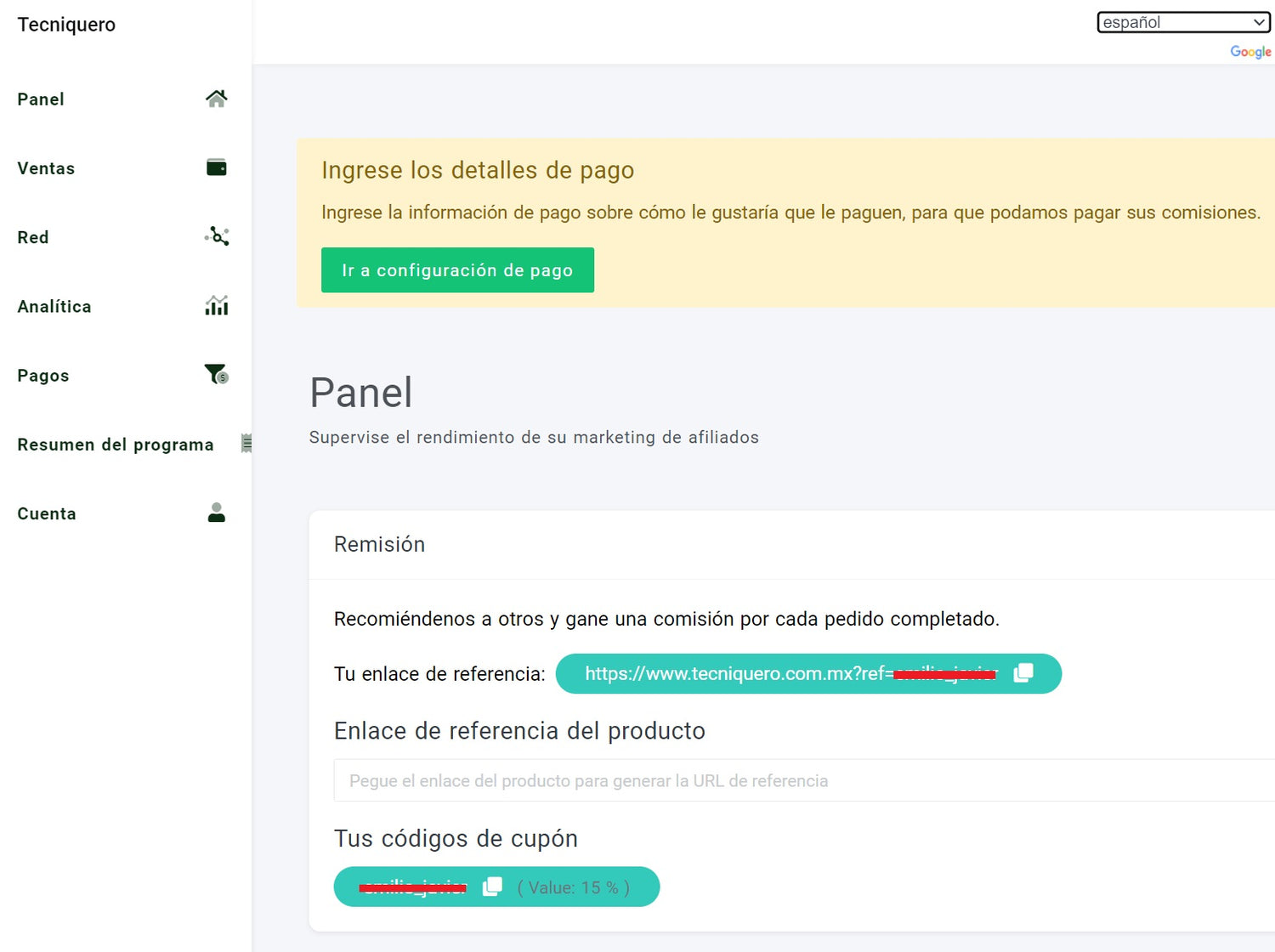Click the home icon beside Panel
This screenshot has height=952, width=1275.
[x=216, y=99]
